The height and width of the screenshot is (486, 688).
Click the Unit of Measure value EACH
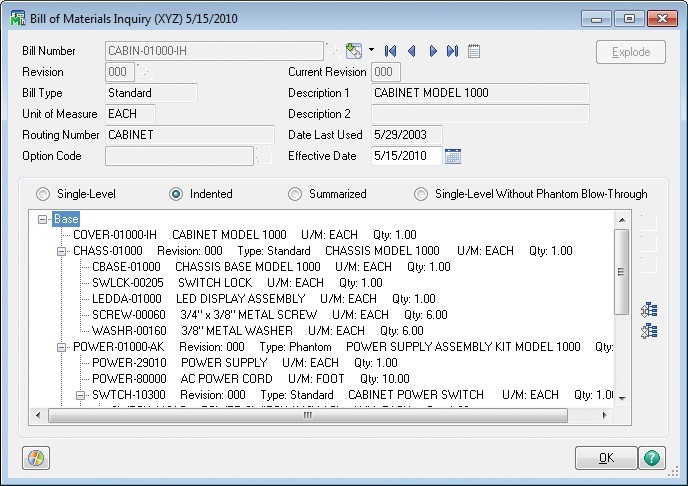pyautogui.click(x=130, y=114)
